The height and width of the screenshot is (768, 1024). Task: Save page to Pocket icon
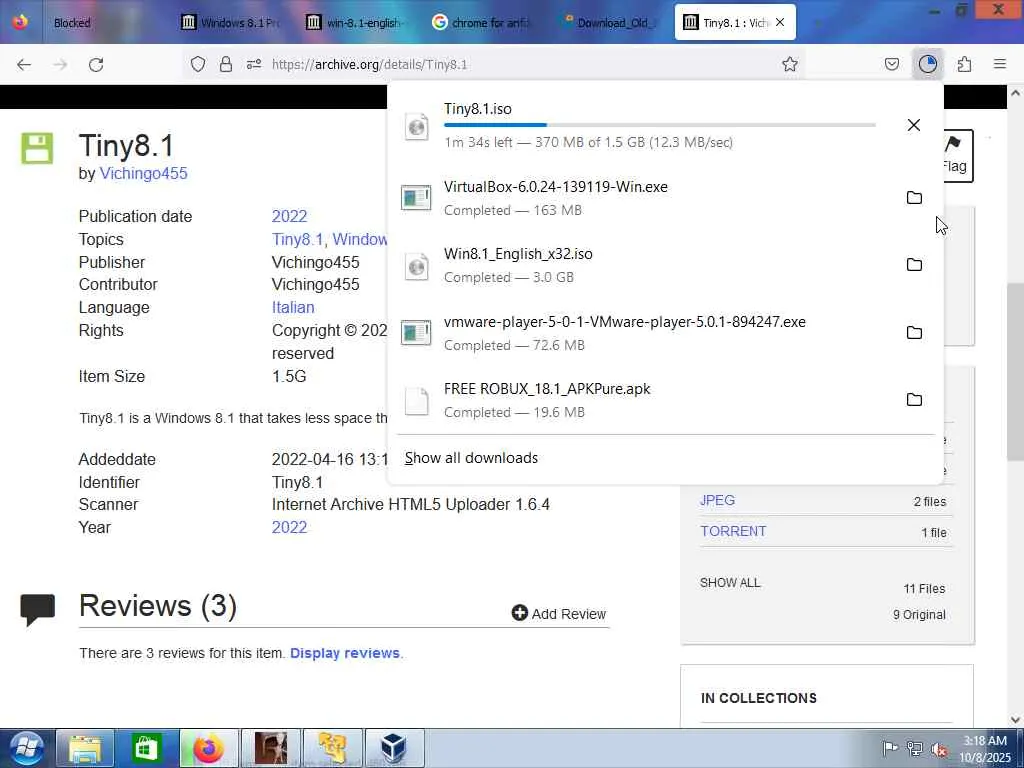(892, 64)
